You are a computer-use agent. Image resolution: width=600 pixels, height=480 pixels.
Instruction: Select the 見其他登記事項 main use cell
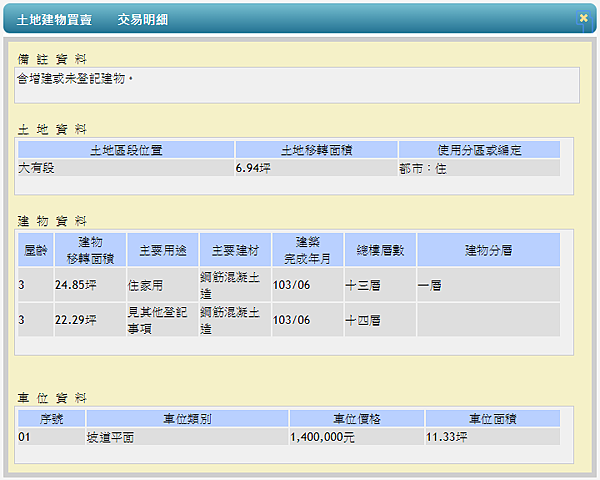163,320
